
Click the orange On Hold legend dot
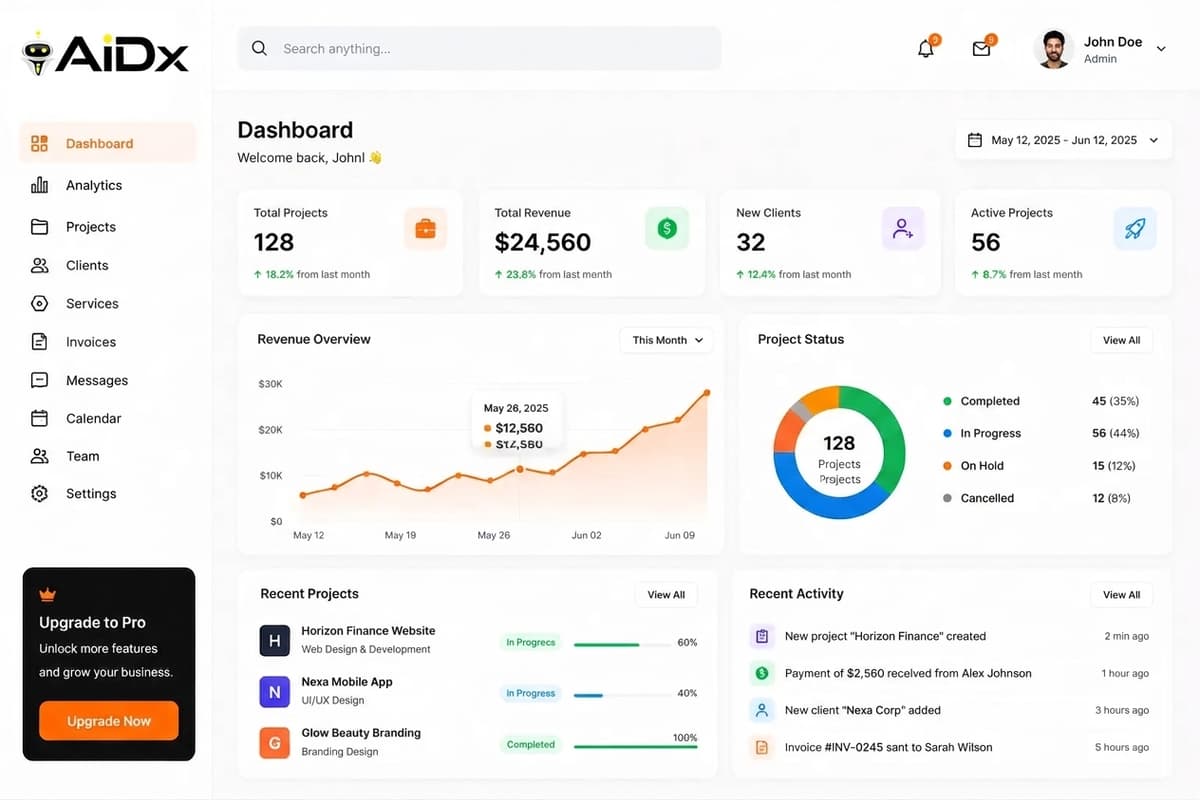tap(947, 466)
